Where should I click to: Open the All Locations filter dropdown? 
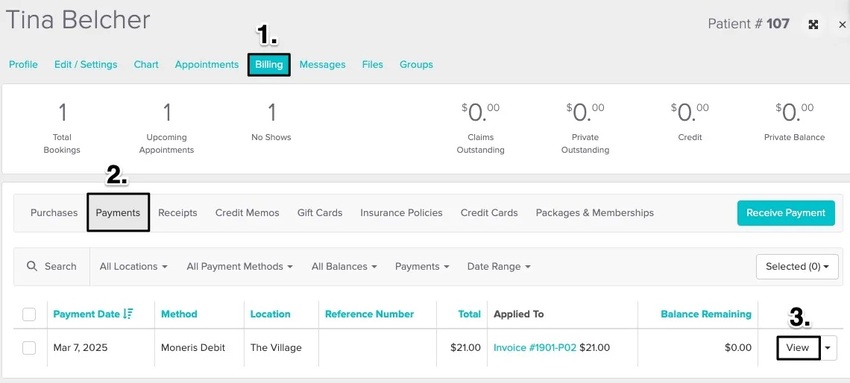133,267
